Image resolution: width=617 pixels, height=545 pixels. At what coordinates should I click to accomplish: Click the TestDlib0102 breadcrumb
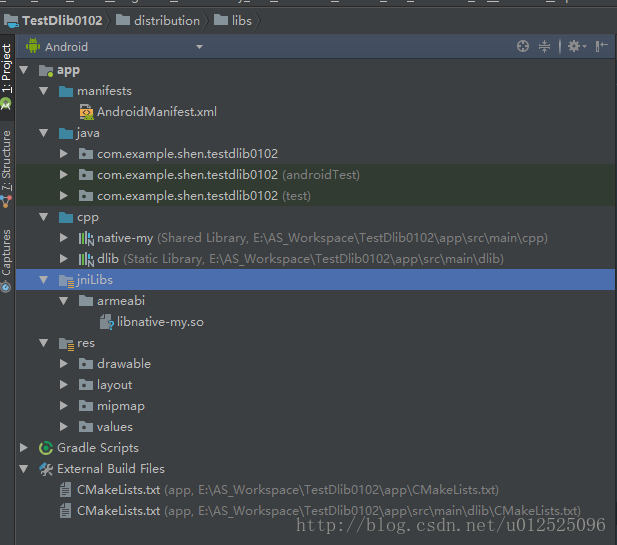pyautogui.click(x=54, y=20)
